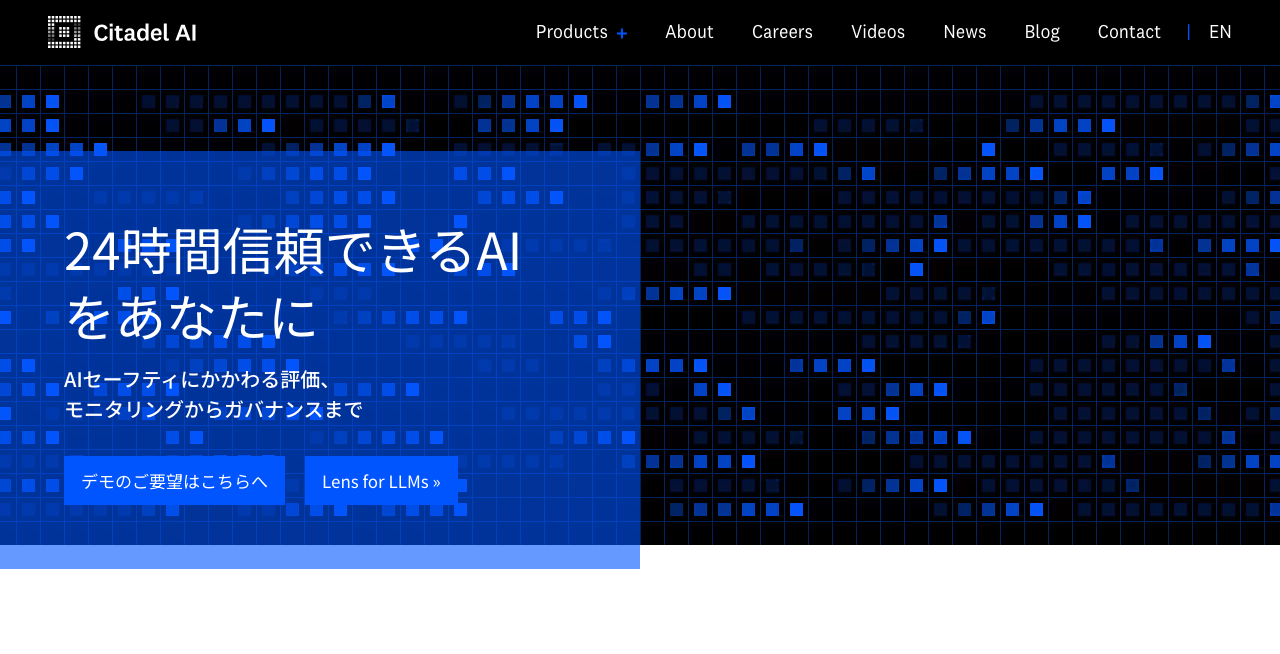Select News in the navigation bar

[964, 32]
